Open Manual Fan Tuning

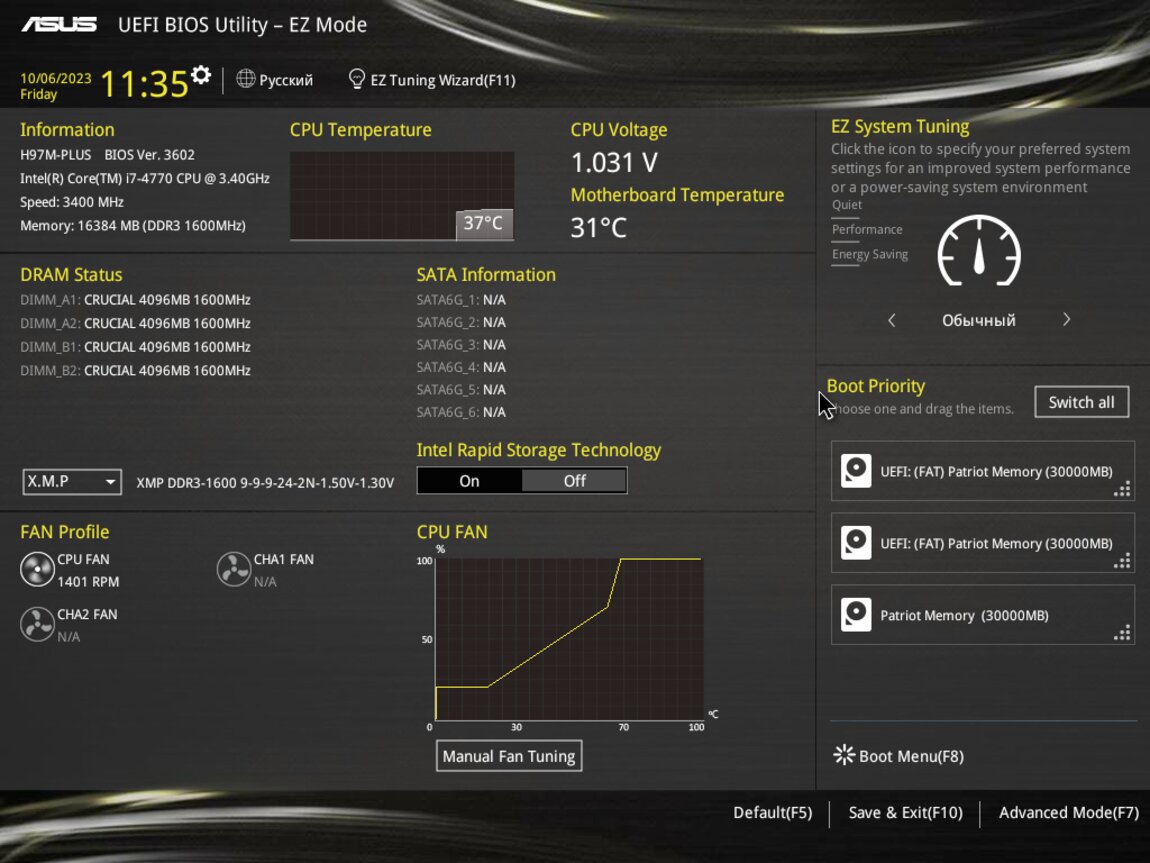coord(509,756)
